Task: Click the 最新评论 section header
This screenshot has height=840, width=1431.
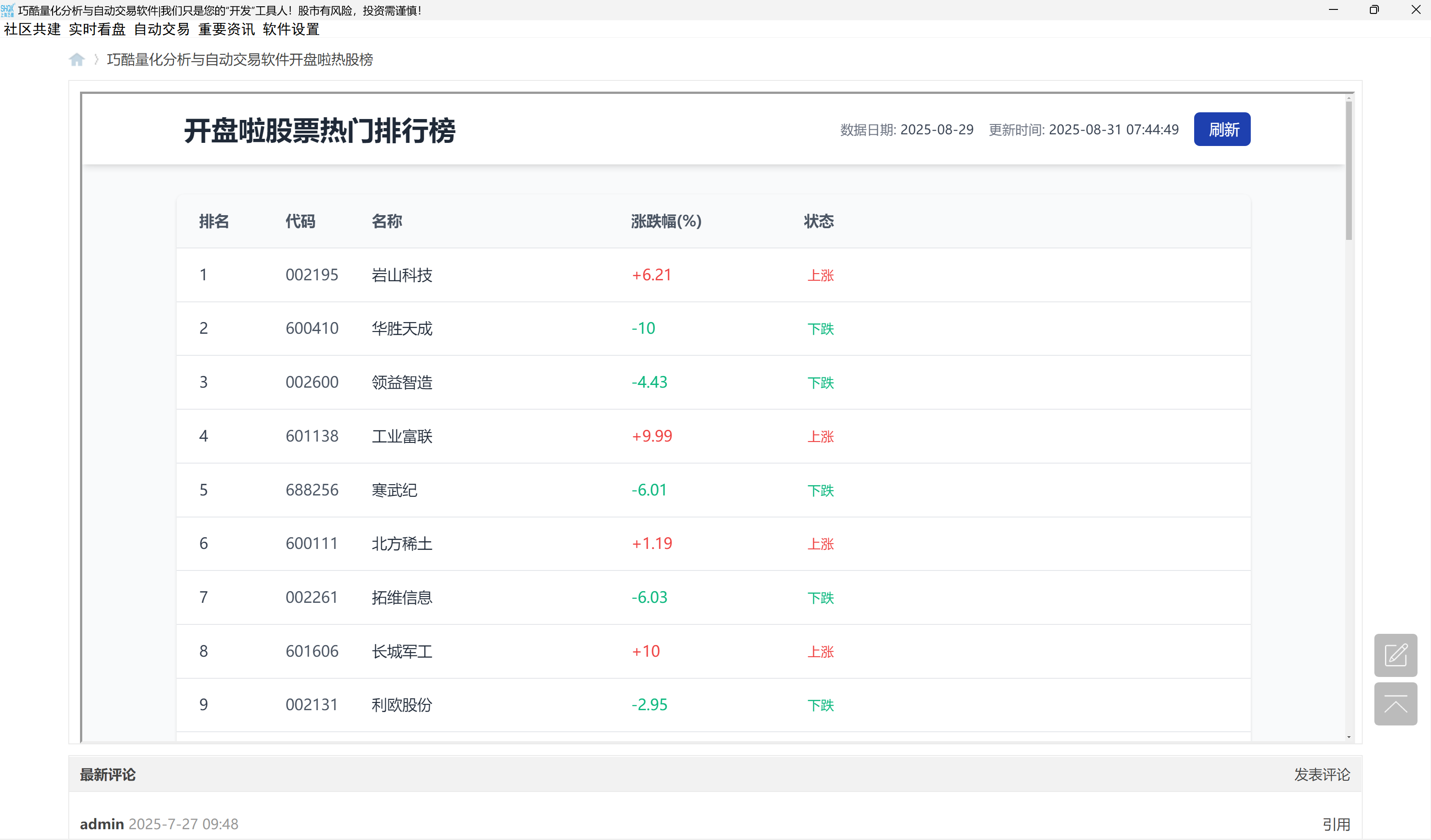Action: tap(107, 775)
